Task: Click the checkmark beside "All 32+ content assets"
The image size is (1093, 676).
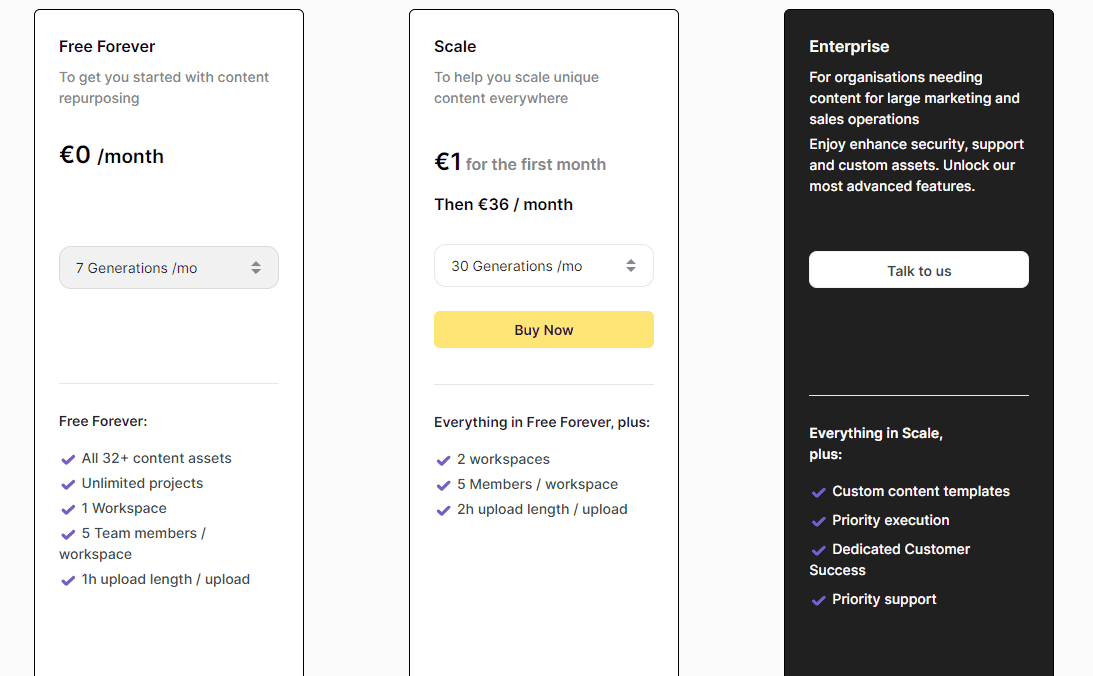Action: tap(68, 458)
